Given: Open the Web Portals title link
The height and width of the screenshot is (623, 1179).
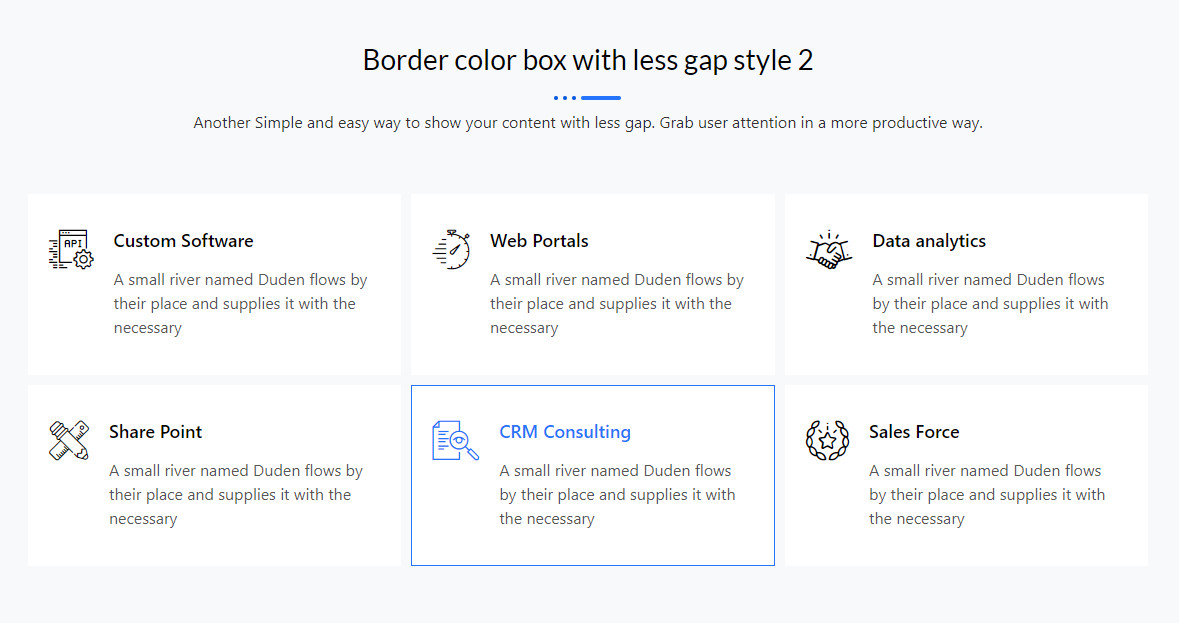Looking at the screenshot, I should (x=539, y=241).
